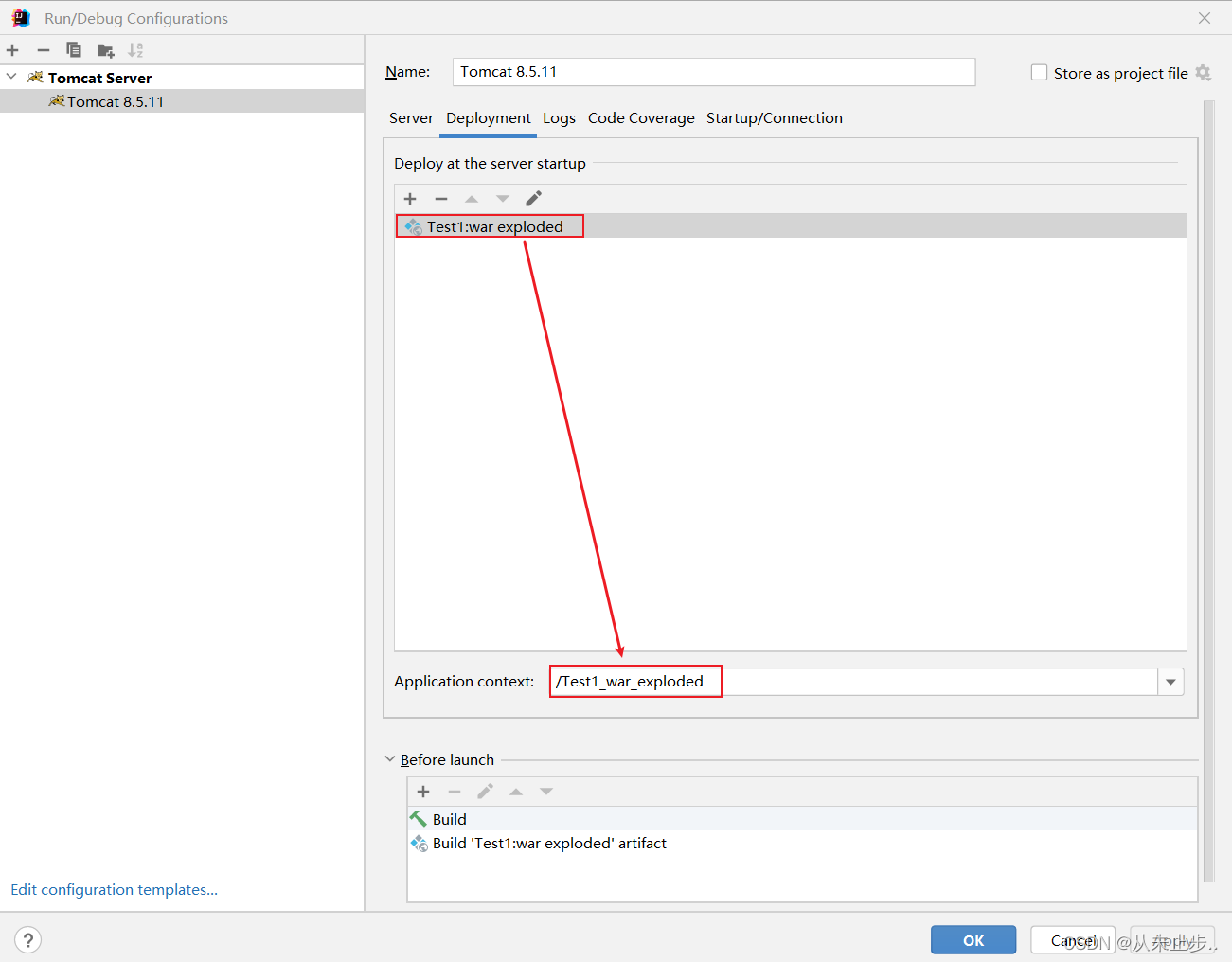Screen dimensions: 1232x962
Task: Save configuration into new folder icon
Action: [105, 50]
